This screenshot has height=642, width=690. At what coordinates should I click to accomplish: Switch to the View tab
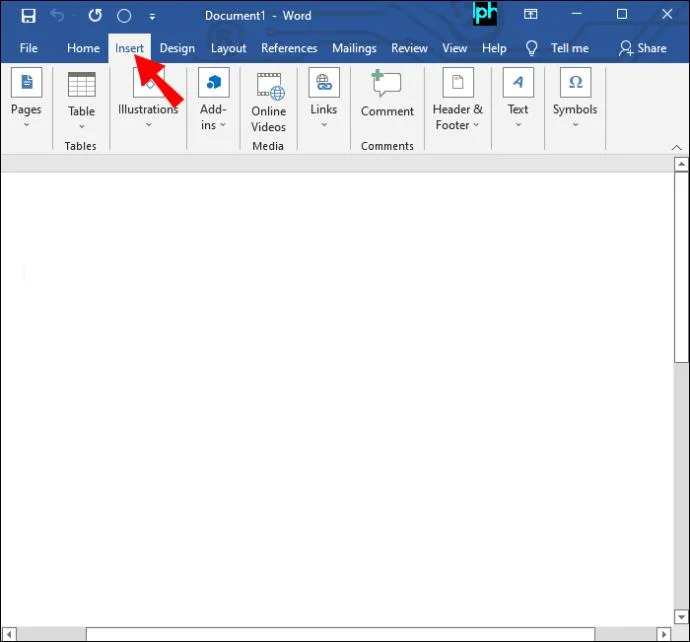pos(455,48)
